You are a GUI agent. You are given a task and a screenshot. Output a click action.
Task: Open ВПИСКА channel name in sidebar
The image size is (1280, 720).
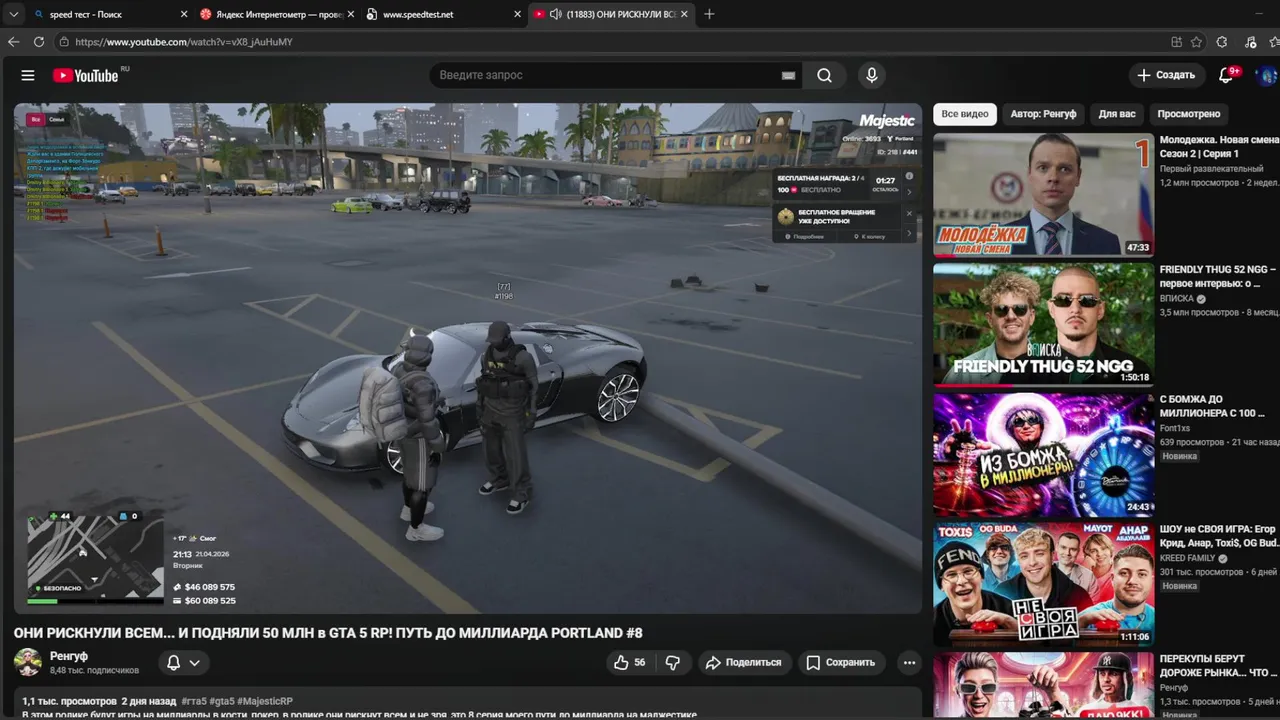tap(1177, 299)
